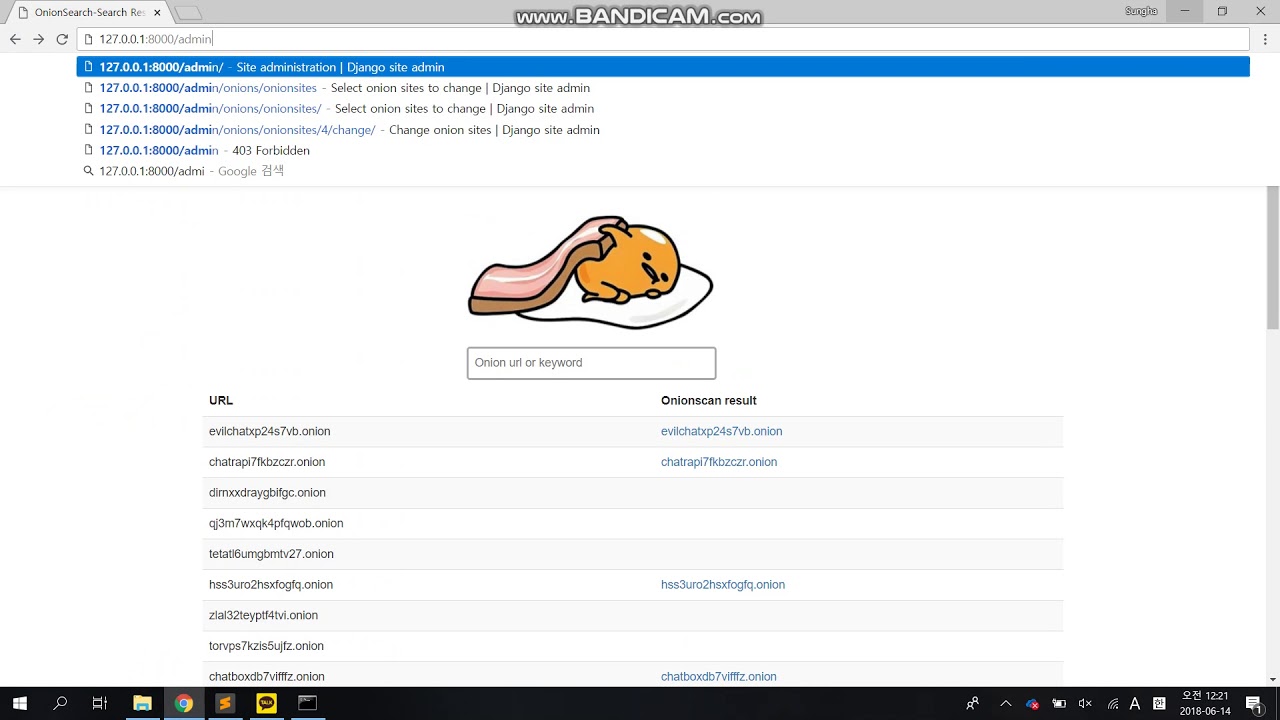Click URL cell tetatl6umgbmtv27.onion

coord(271,554)
